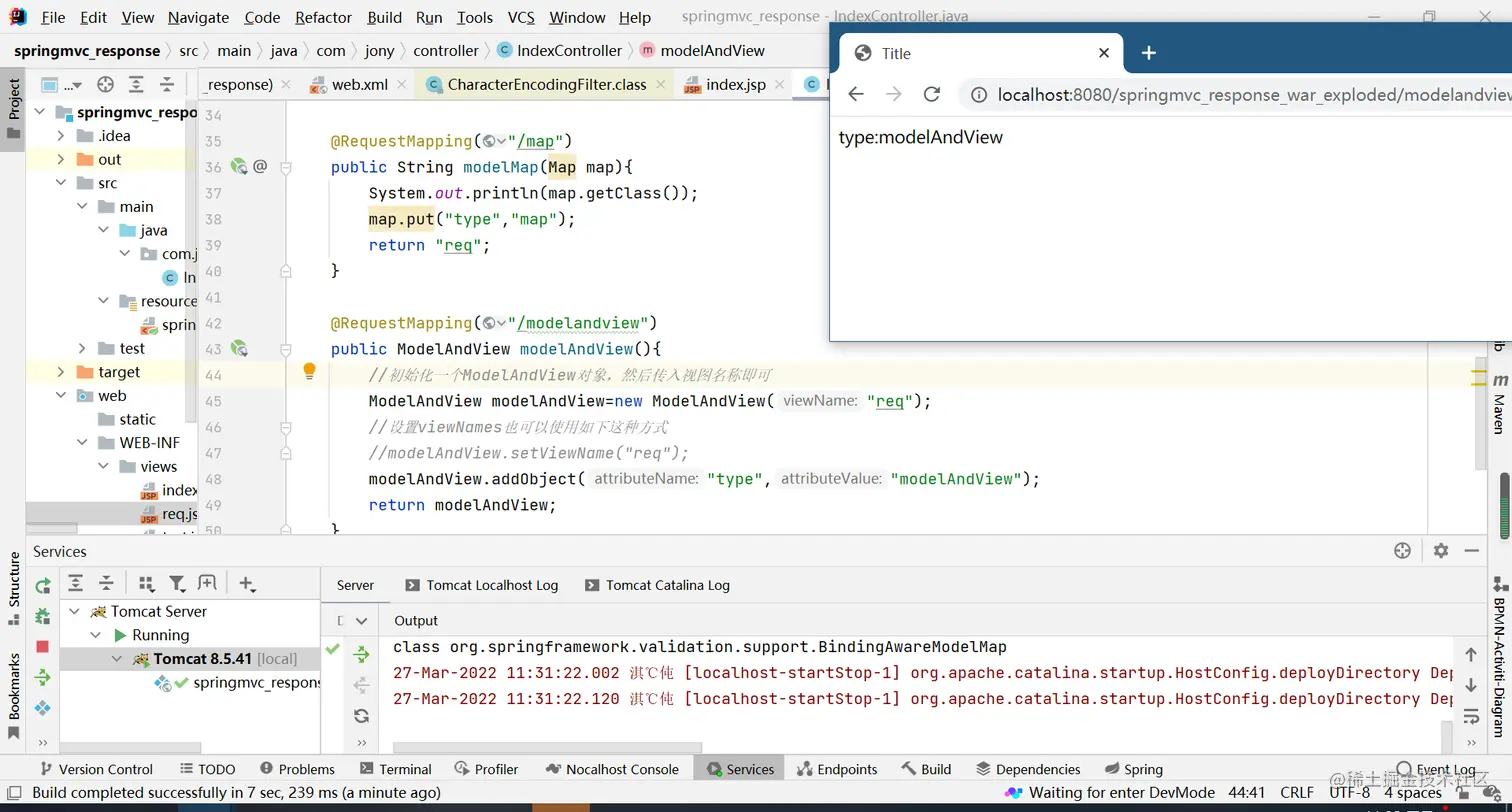The height and width of the screenshot is (812, 1512).
Task: Expand the target folder in project tree
Action: pos(61,372)
